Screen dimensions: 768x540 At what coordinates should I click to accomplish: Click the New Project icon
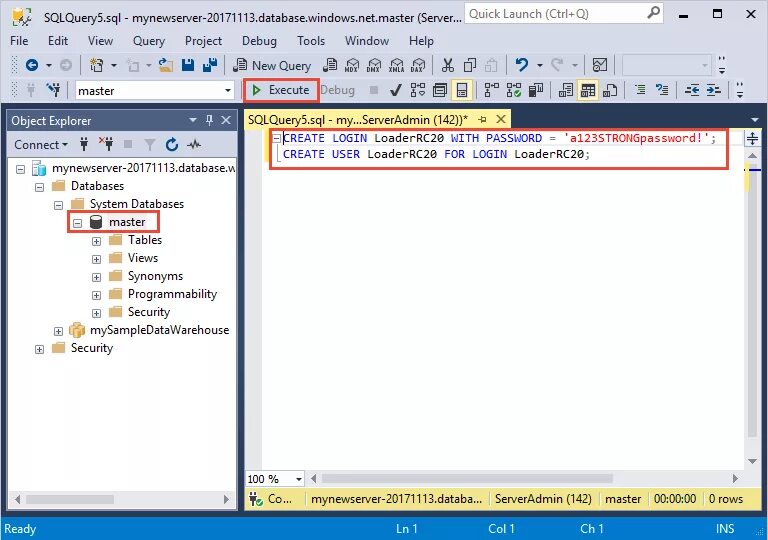[96, 65]
